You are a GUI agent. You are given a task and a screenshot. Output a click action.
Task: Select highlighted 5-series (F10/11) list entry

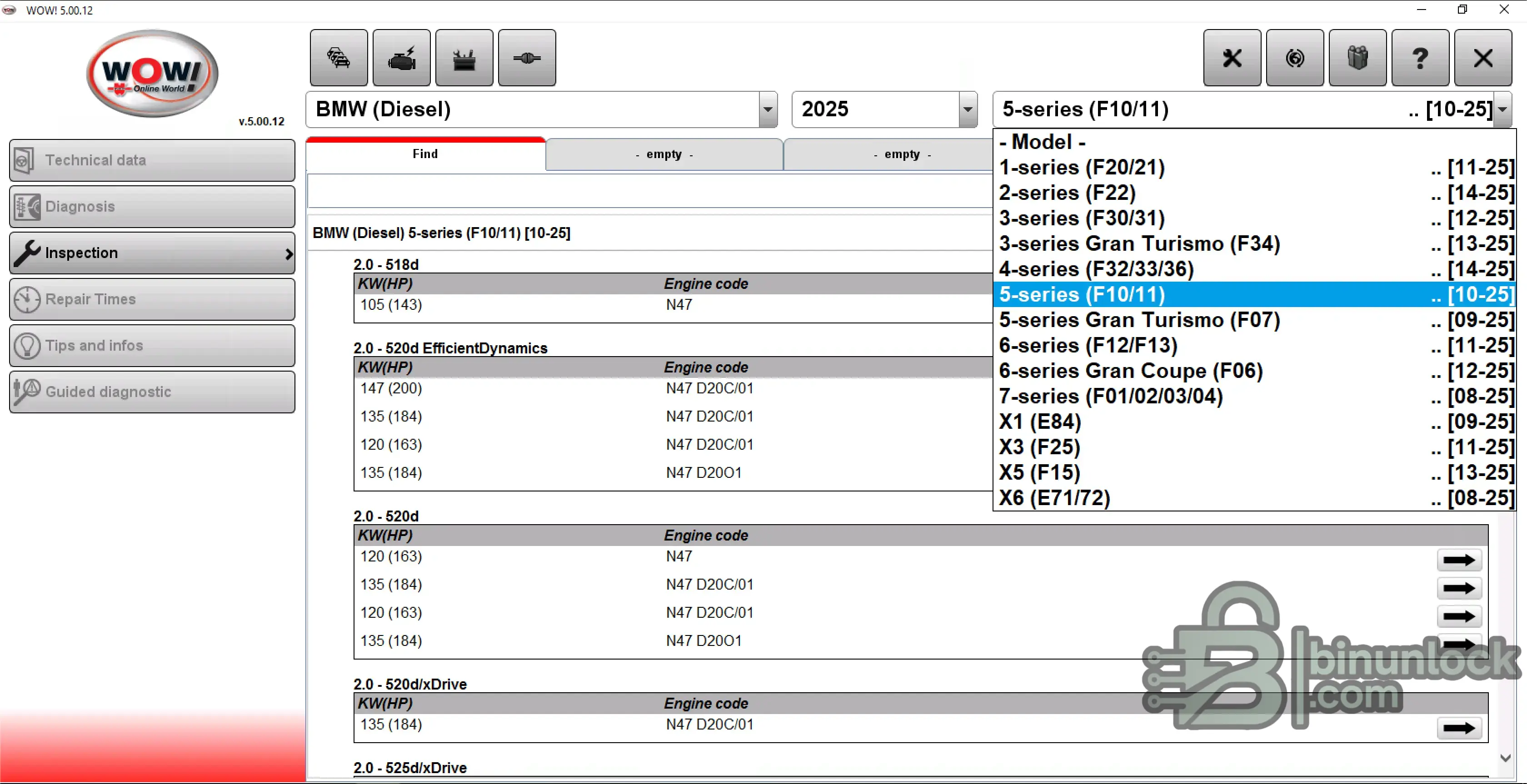1254,294
